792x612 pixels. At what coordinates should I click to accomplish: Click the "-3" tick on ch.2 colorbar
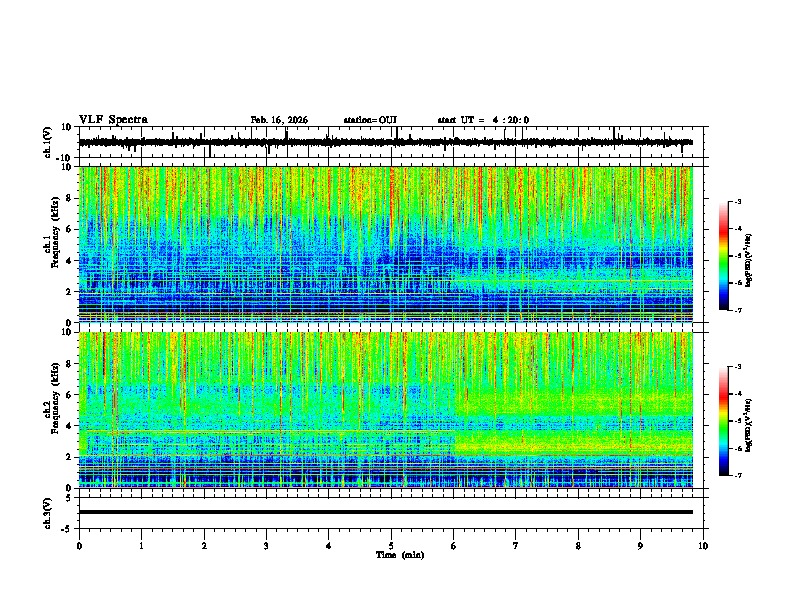pyautogui.click(x=737, y=367)
